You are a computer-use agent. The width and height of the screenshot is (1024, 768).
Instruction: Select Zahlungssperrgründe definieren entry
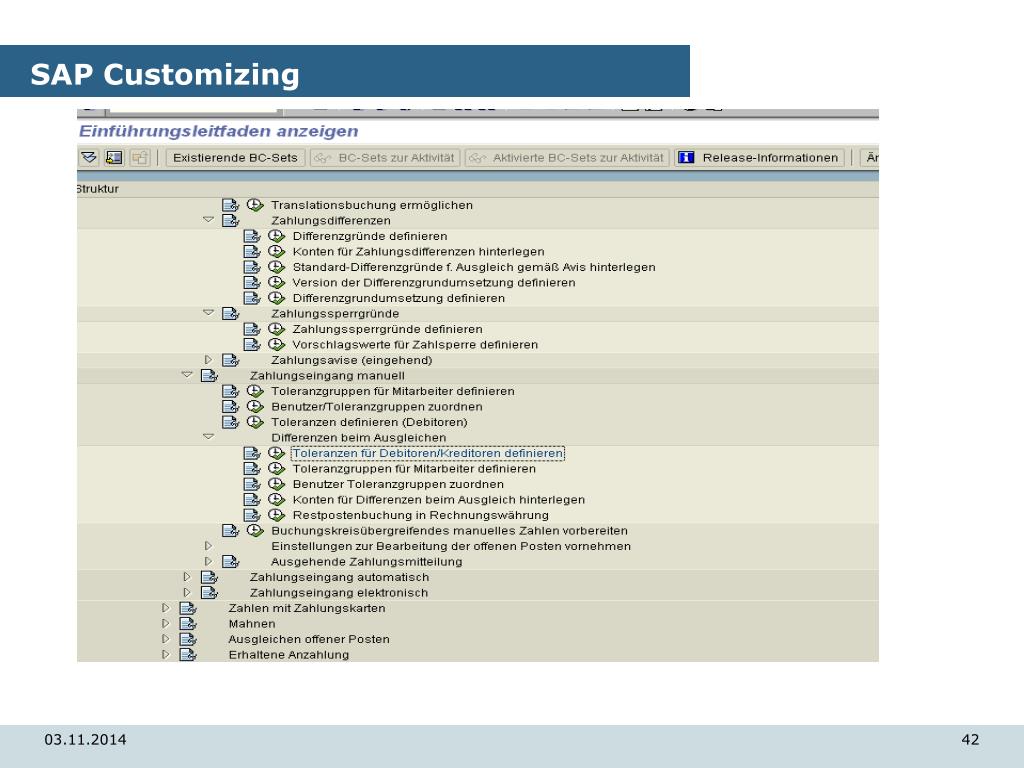387,329
